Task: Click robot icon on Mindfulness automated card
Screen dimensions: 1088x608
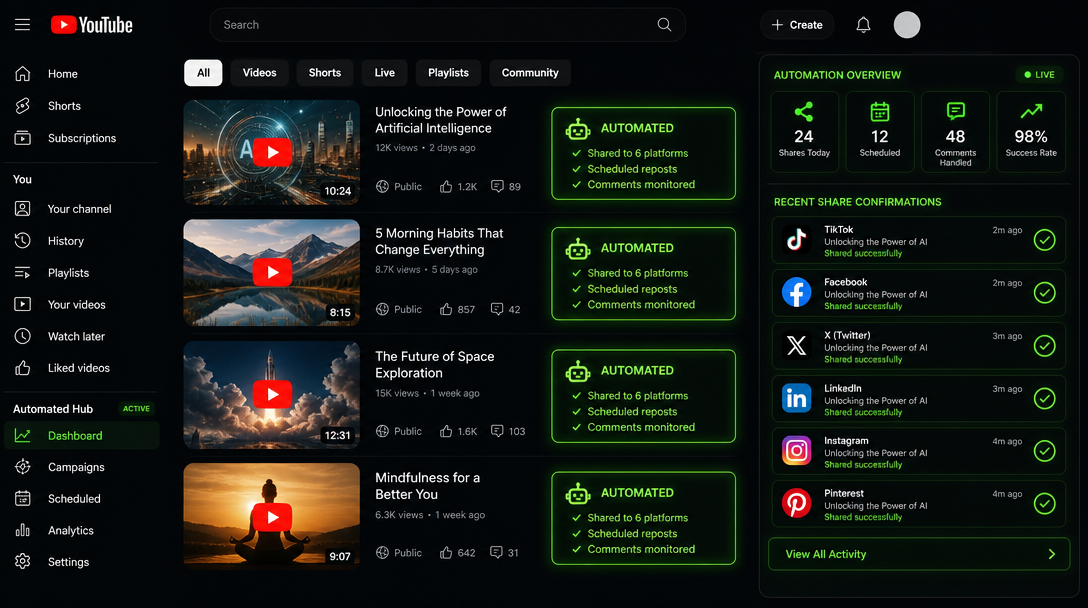Action: click(577, 493)
